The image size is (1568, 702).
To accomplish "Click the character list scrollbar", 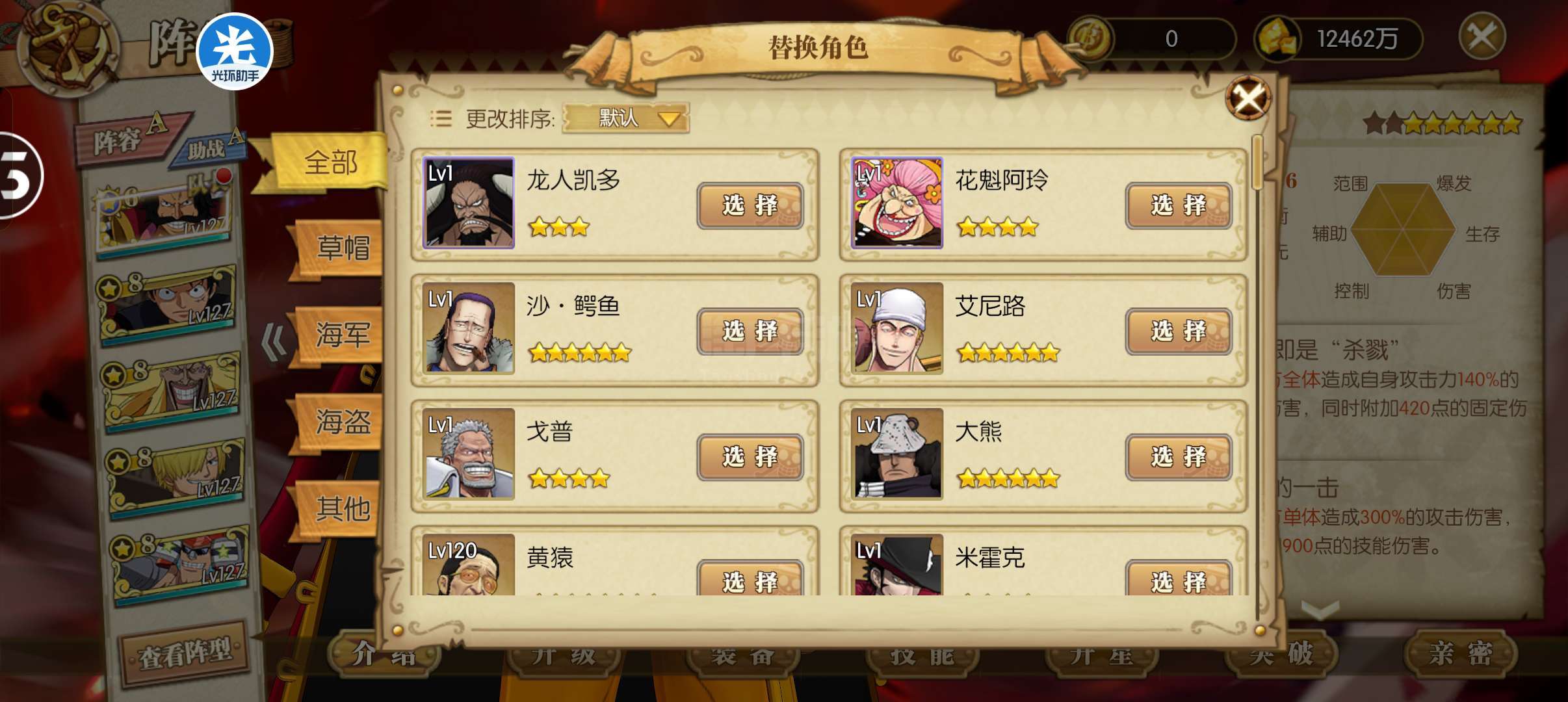I will (x=1258, y=377).
